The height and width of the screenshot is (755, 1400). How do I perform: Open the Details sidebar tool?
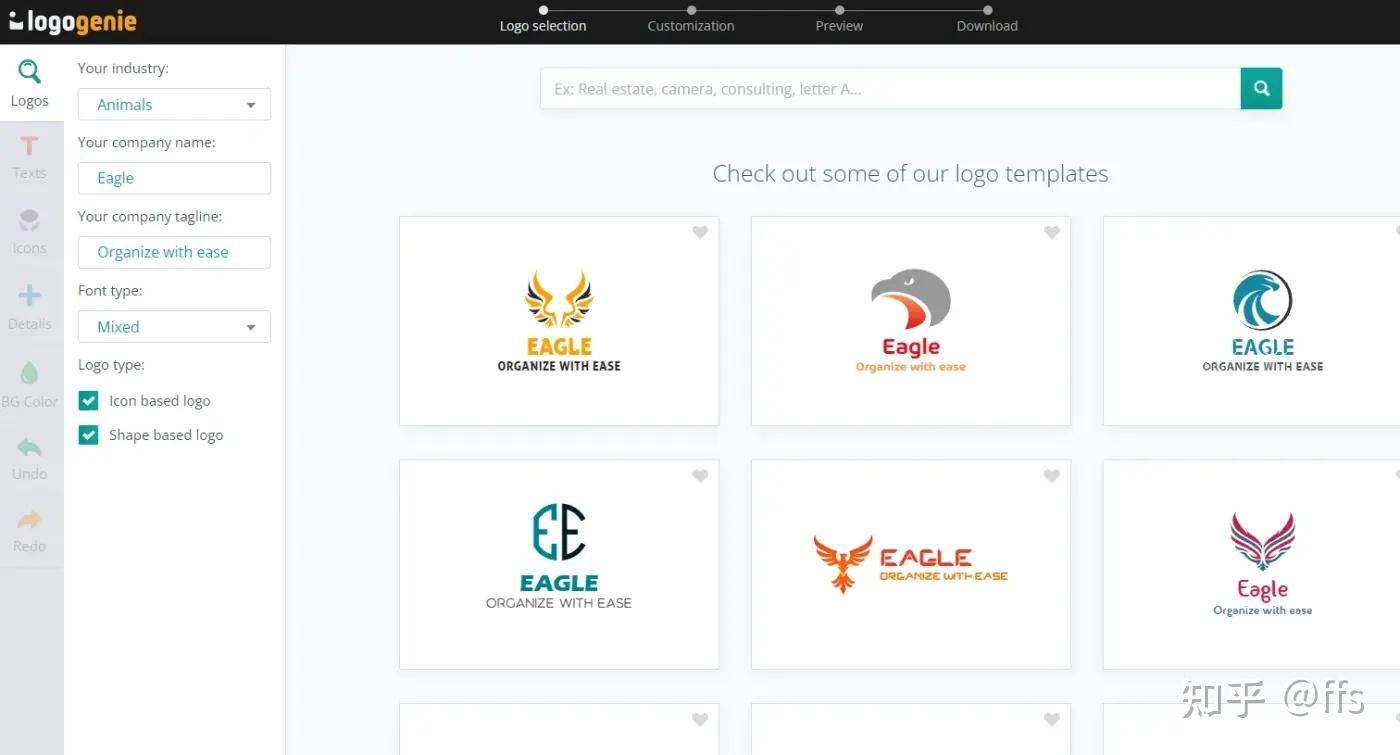tap(30, 307)
